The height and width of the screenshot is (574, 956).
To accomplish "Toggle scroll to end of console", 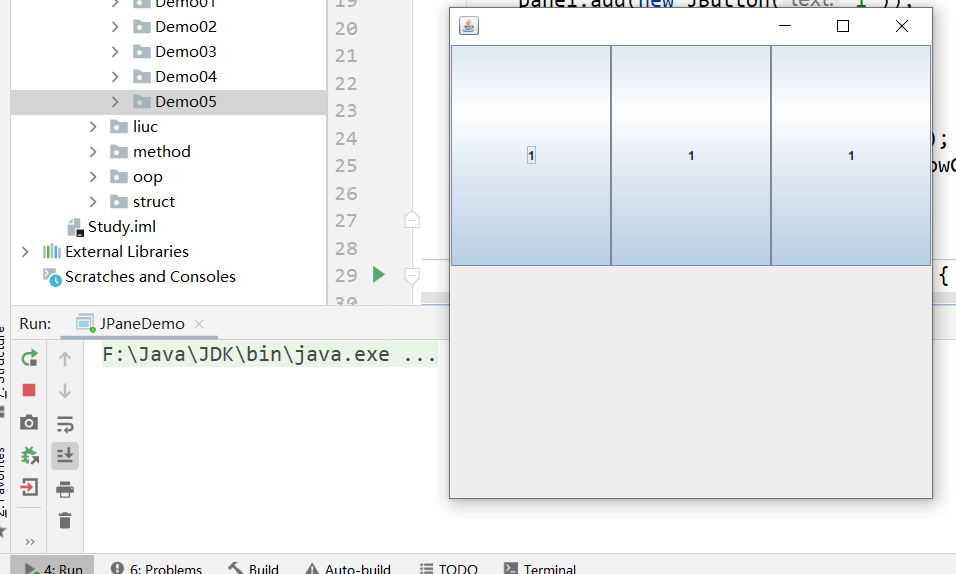I will [x=65, y=456].
